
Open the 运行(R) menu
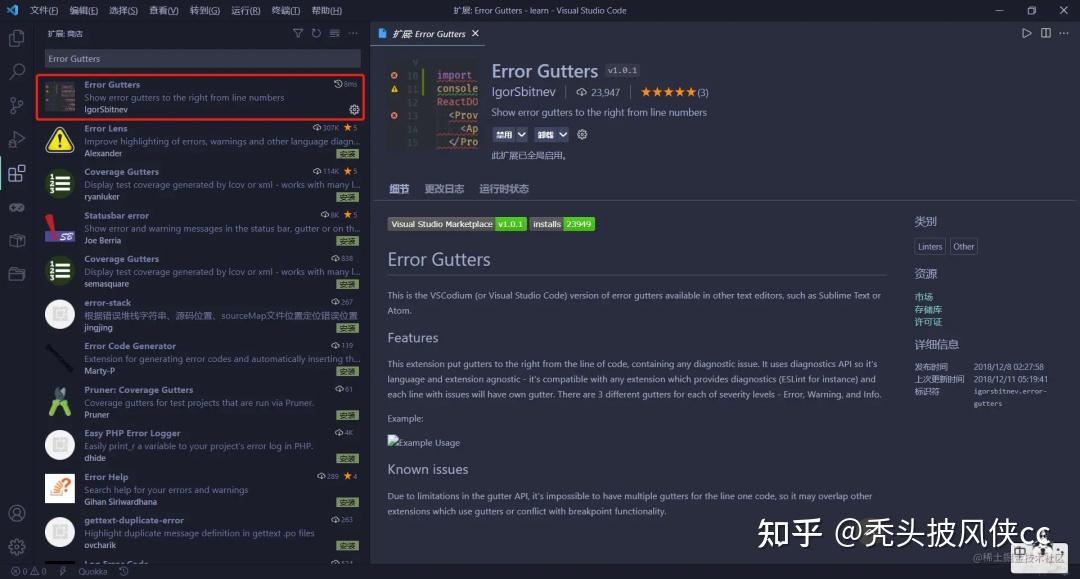click(x=245, y=10)
